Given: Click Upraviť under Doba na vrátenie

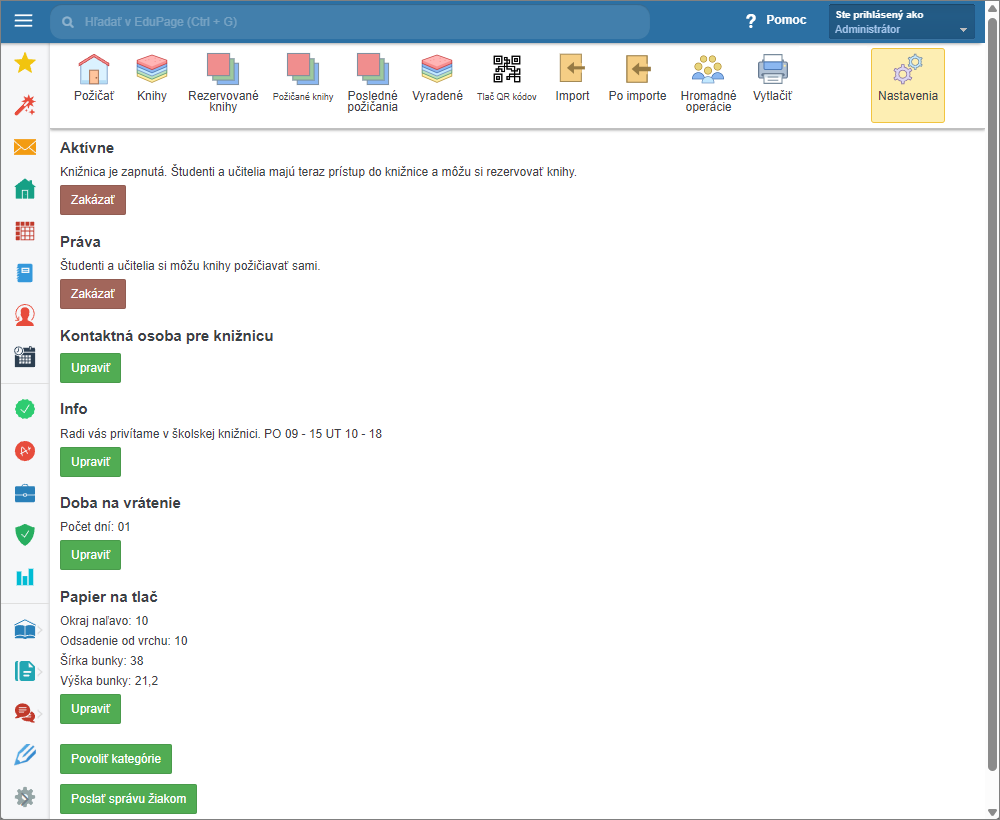Looking at the screenshot, I should 90,555.
